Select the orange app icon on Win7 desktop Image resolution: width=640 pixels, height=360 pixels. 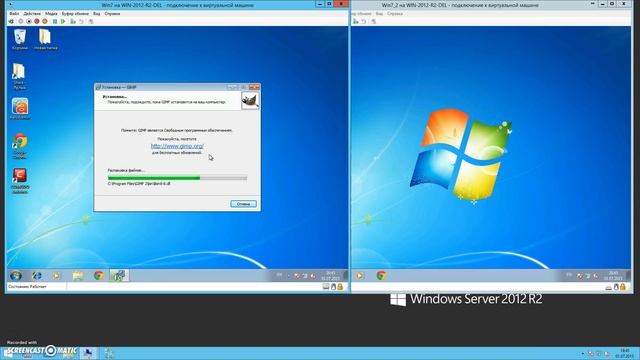tap(20, 109)
